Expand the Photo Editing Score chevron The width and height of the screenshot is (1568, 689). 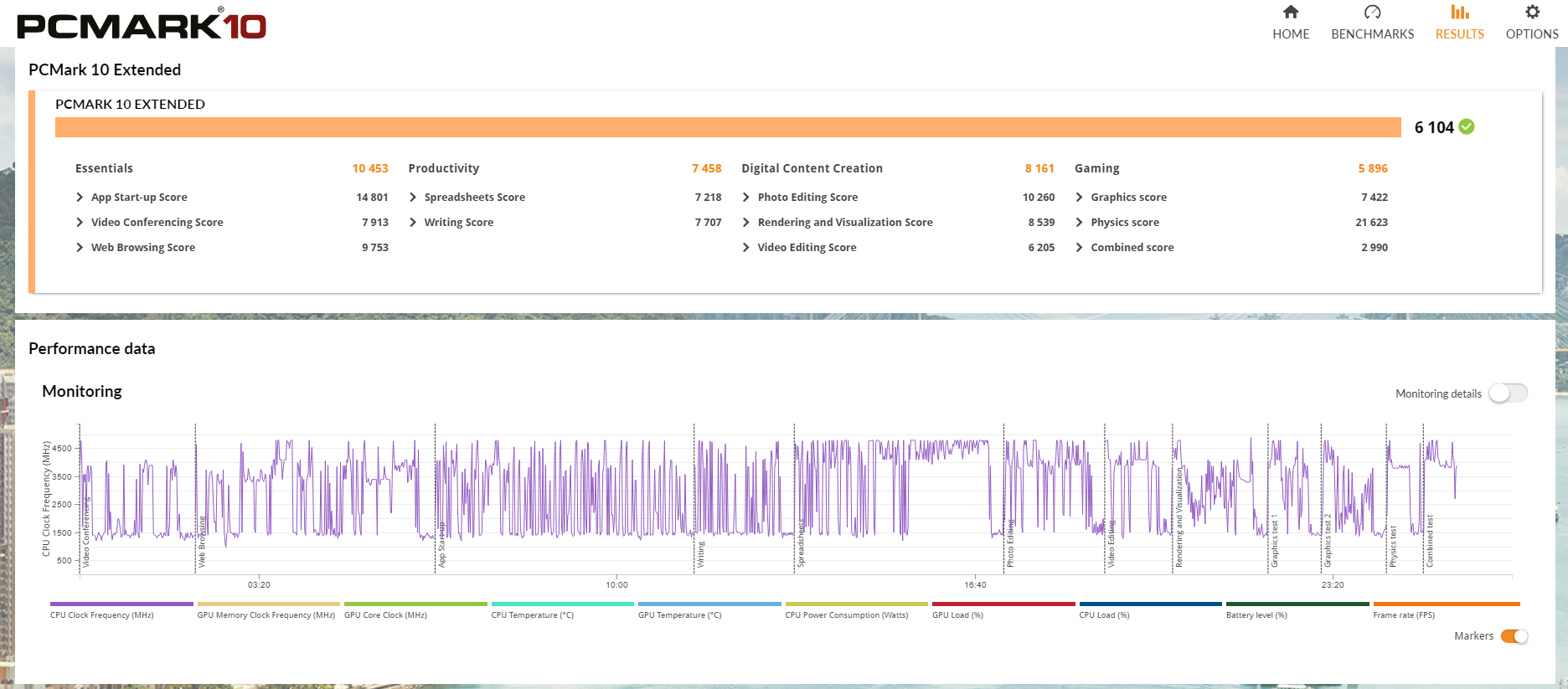(746, 198)
